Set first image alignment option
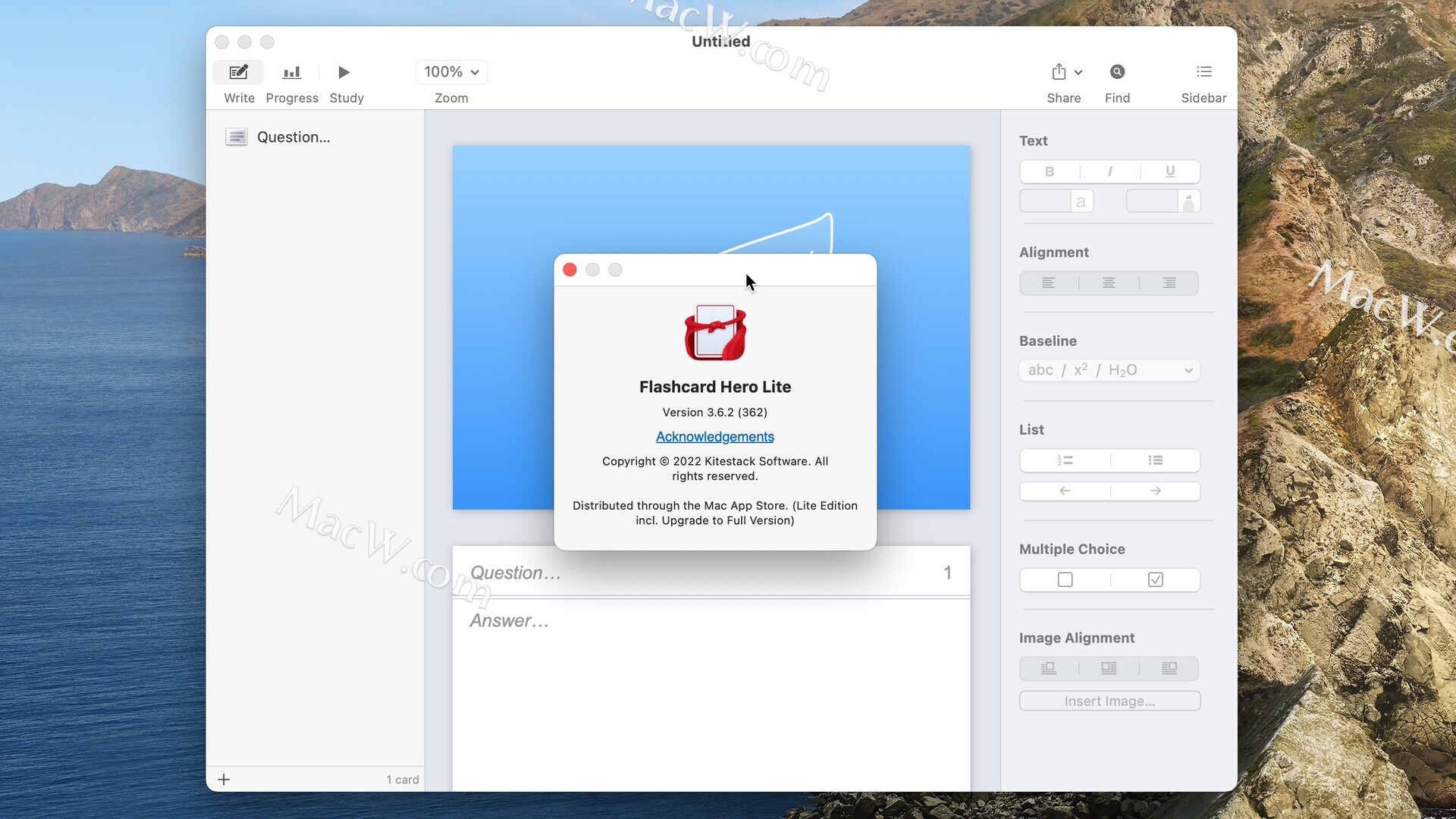Image resolution: width=1456 pixels, height=819 pixels. [1049, 669]
